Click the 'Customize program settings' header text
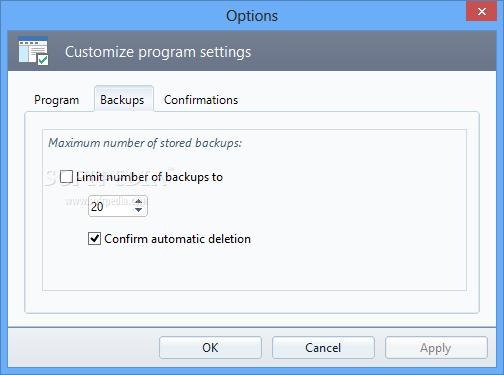This screenshot has height=375, width=504. [158, 52]
